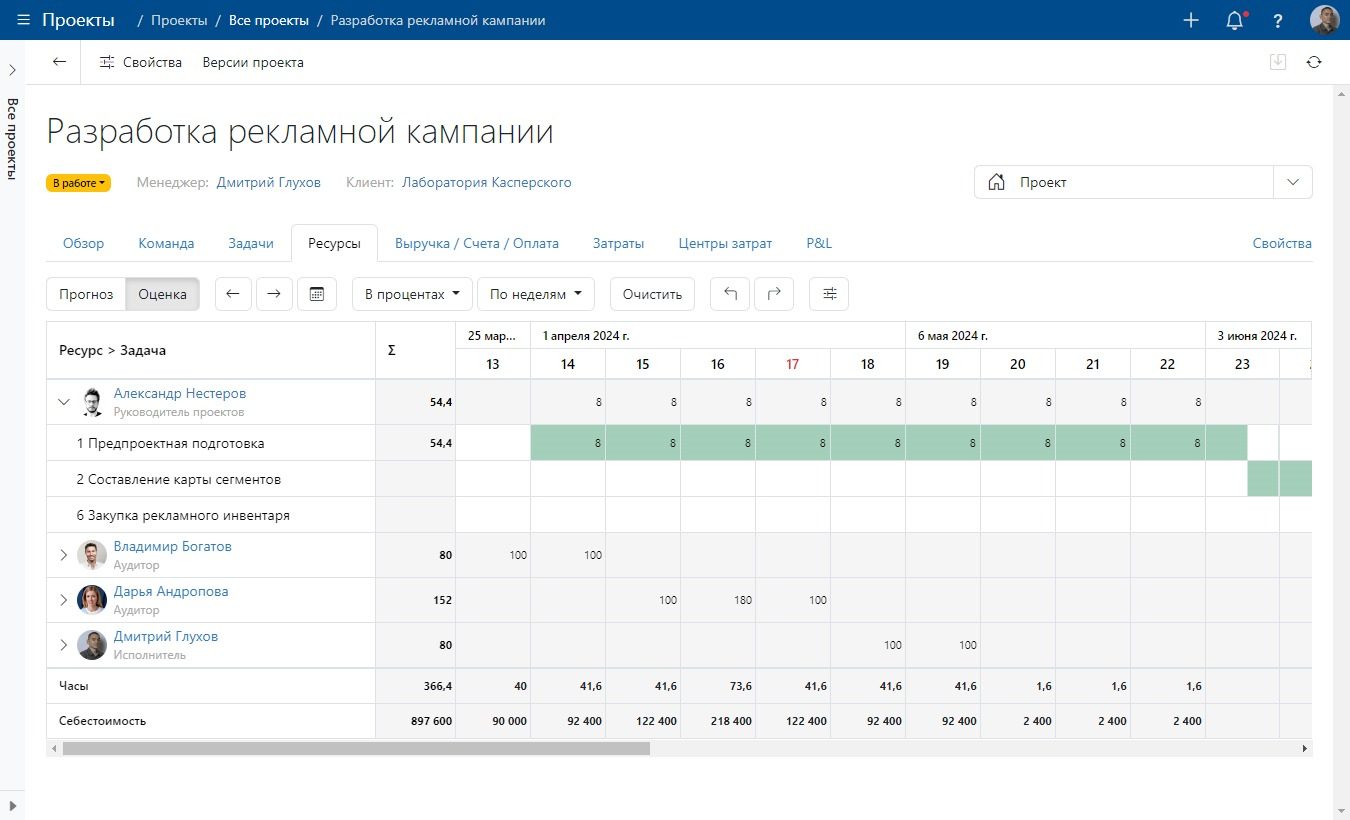Click the Очистить button
The image size is (1350, 820).
pyautogui.click(x=652, y=294)
